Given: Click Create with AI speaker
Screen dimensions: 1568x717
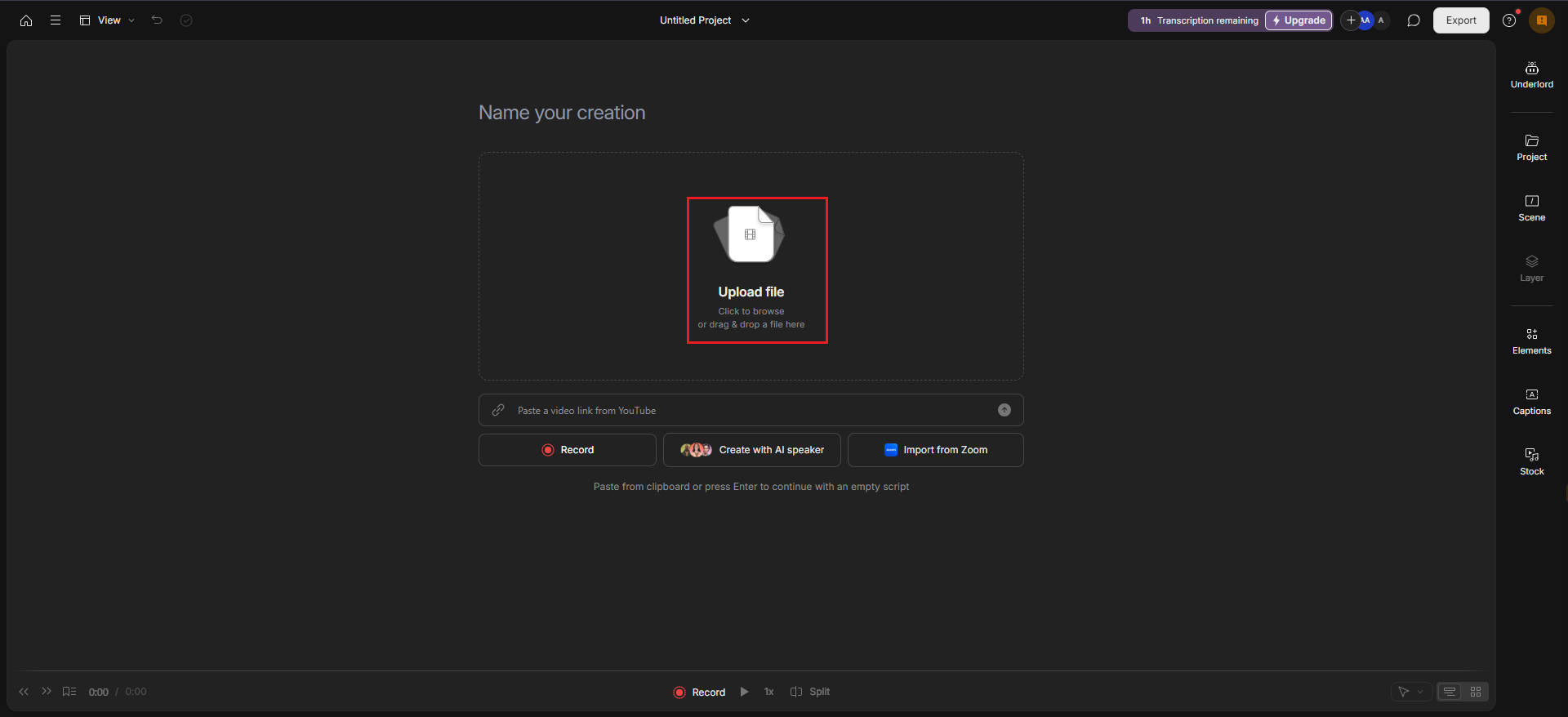Looking at the screenshot, I should [x=752, y=450].
